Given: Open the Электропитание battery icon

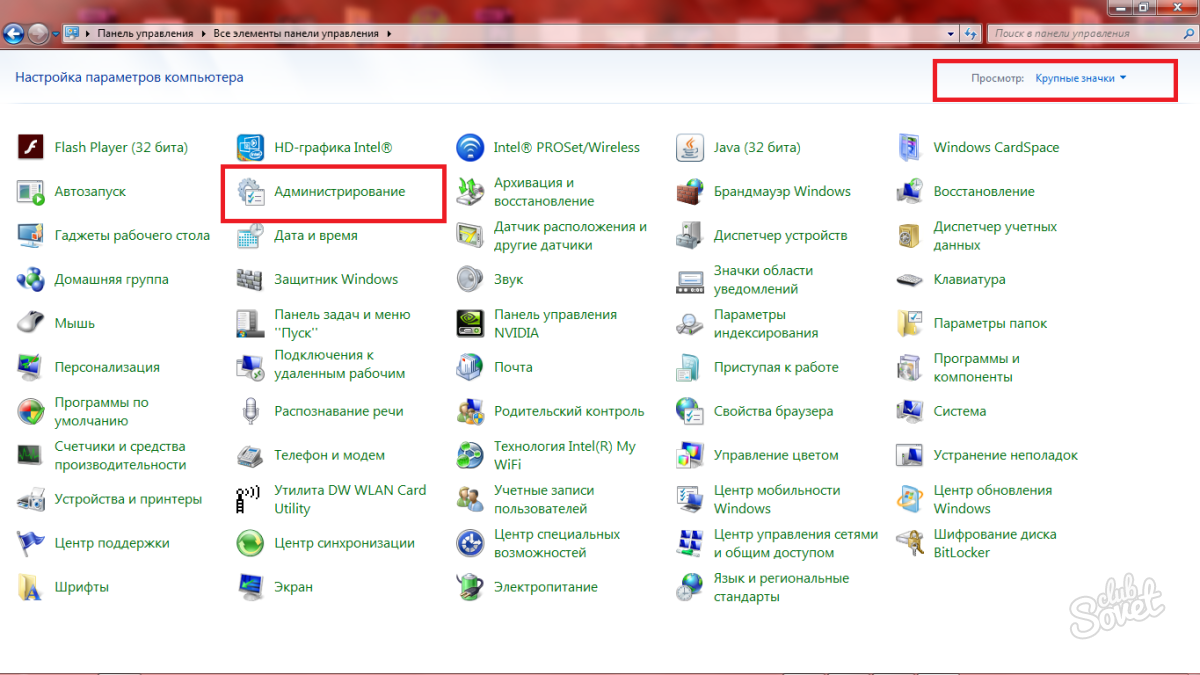Looking at the screenshot, I should (x=470, y=587).
